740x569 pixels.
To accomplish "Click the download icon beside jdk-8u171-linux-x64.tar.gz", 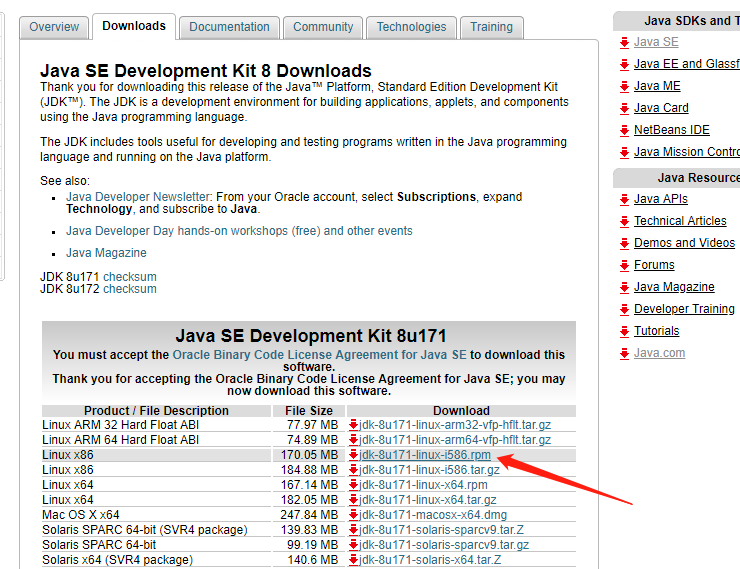I will pyautogui.click(x=353, y=500).
